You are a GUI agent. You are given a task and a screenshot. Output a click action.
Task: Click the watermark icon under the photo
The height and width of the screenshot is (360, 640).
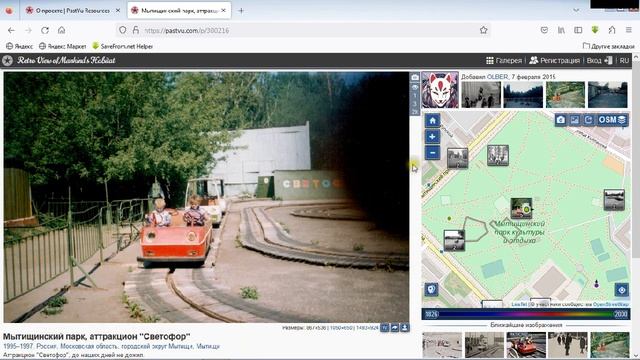385,328
